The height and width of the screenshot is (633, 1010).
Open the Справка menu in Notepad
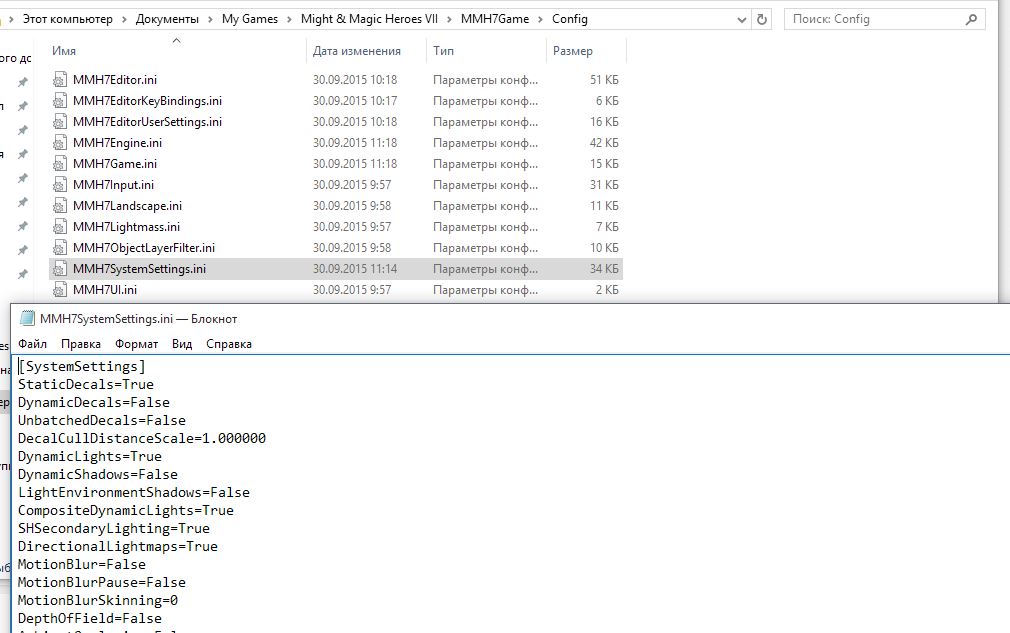point(229,344)
